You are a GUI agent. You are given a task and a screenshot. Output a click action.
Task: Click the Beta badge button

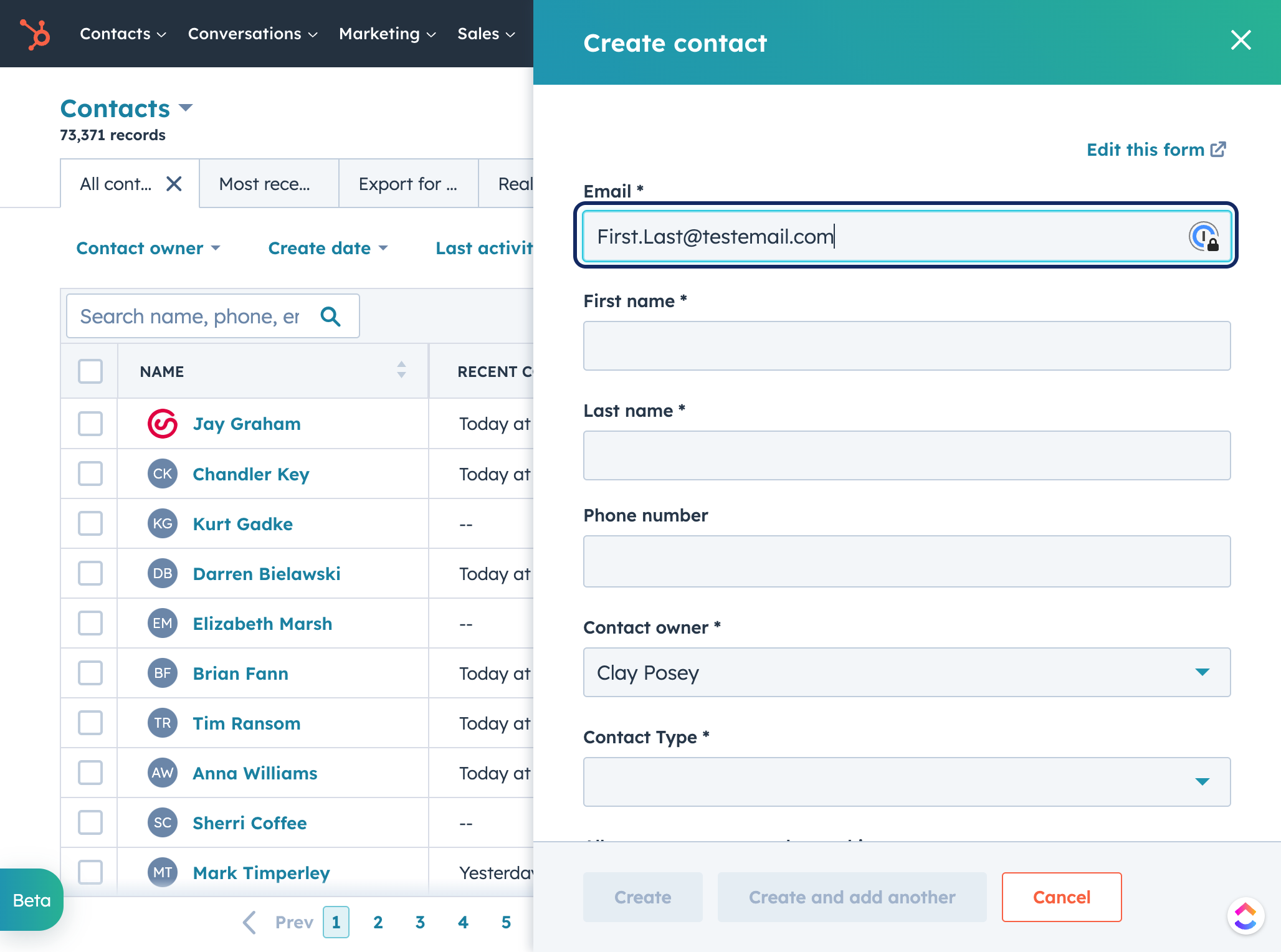tap(31, 900)
